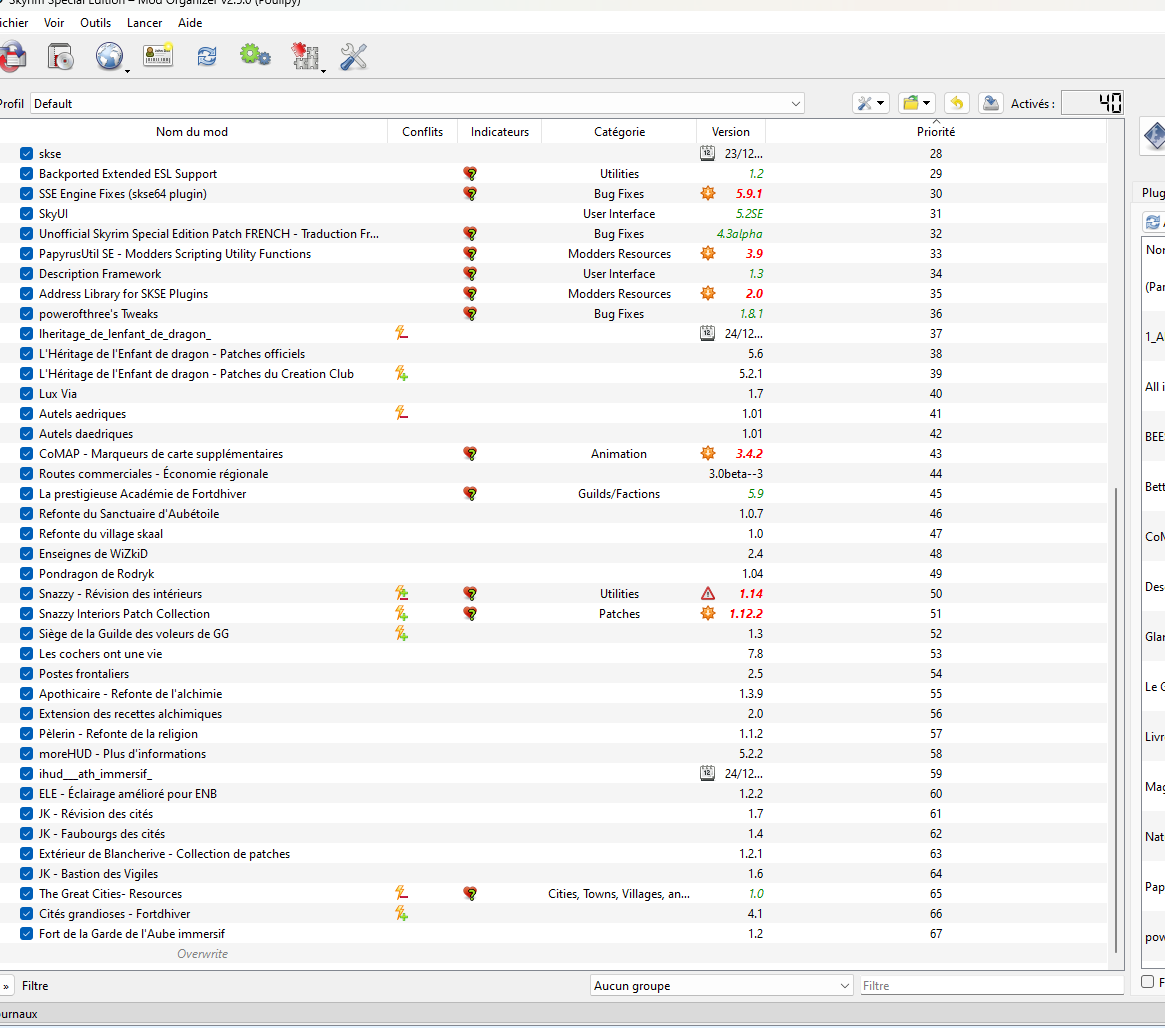Click the conflict icon for Siège de la Guilde des voleurs
The image size is (1165, 1028).
click(401, 634)
